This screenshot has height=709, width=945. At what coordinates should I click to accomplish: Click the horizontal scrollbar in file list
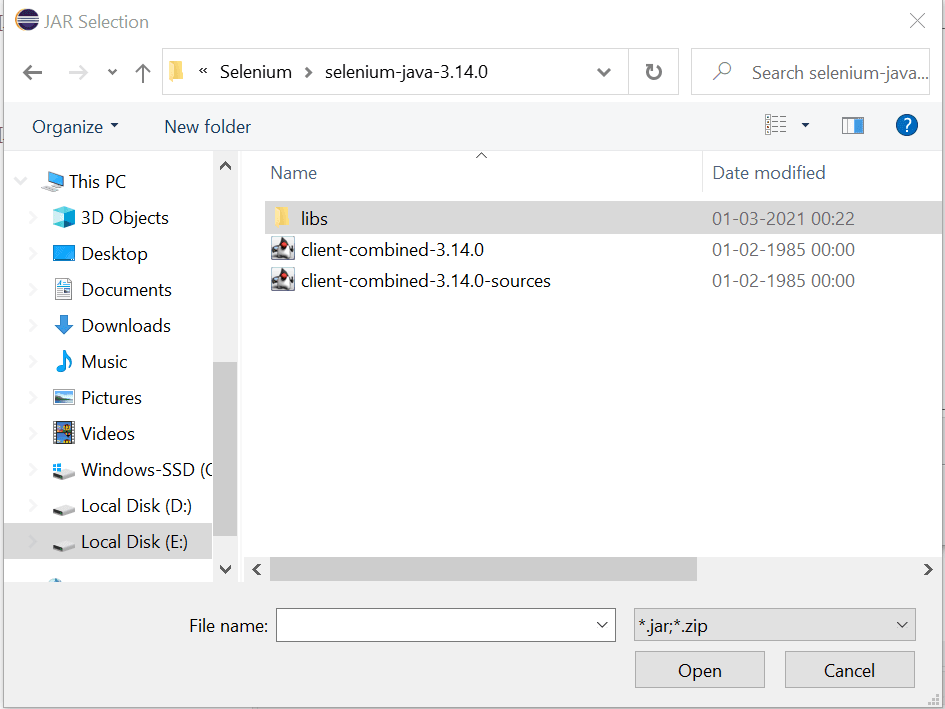coord(483,569)
